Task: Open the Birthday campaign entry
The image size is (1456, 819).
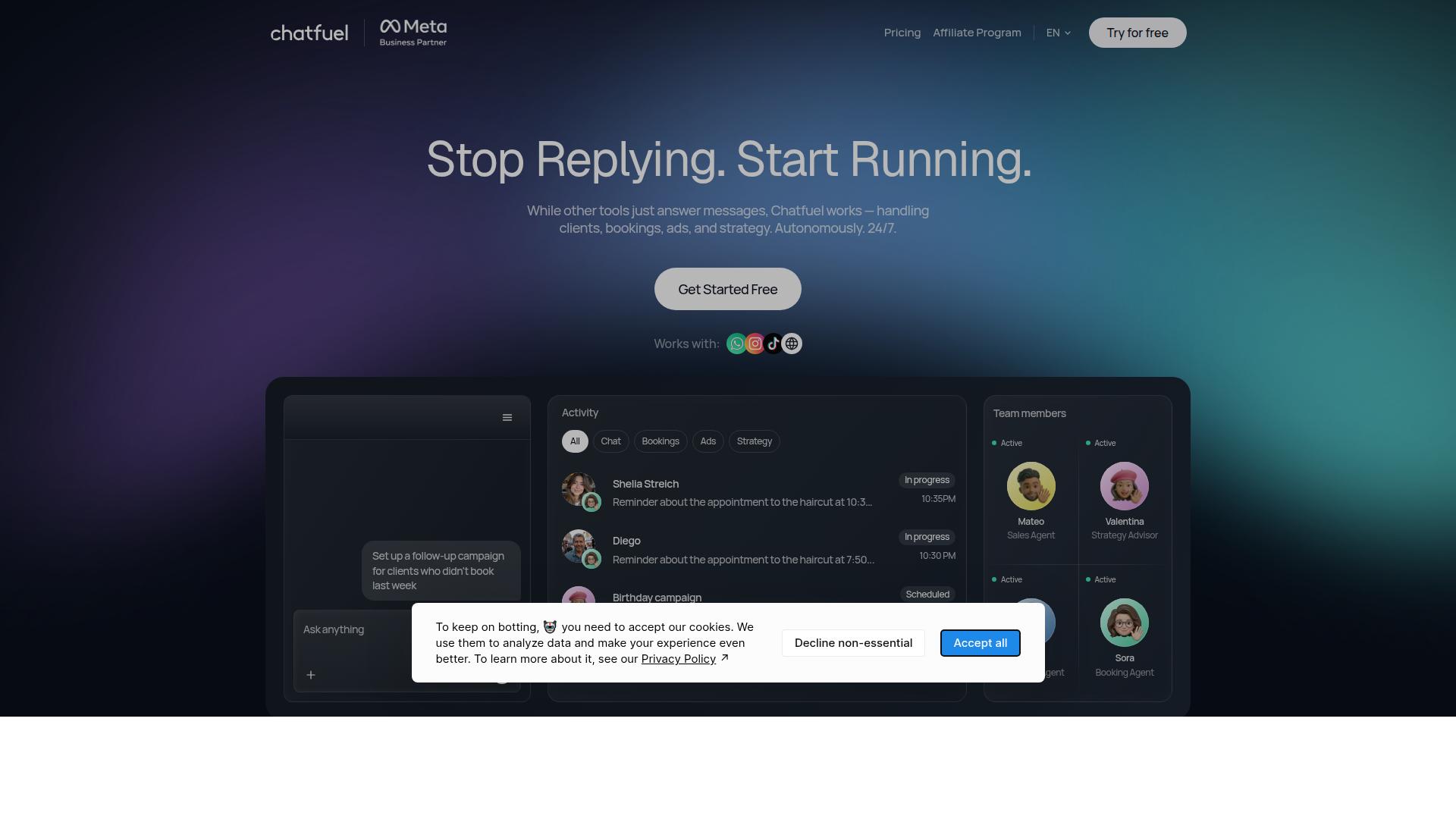Action: 758,595
